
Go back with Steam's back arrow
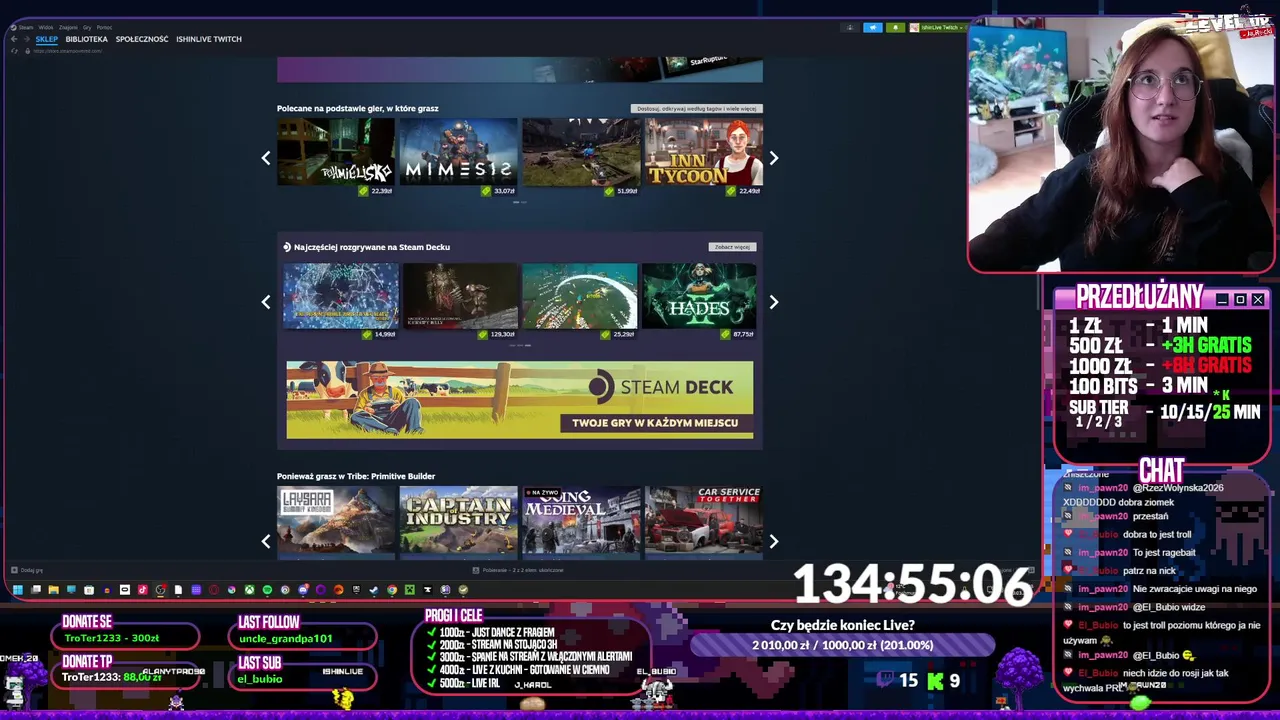click(14, 39)
